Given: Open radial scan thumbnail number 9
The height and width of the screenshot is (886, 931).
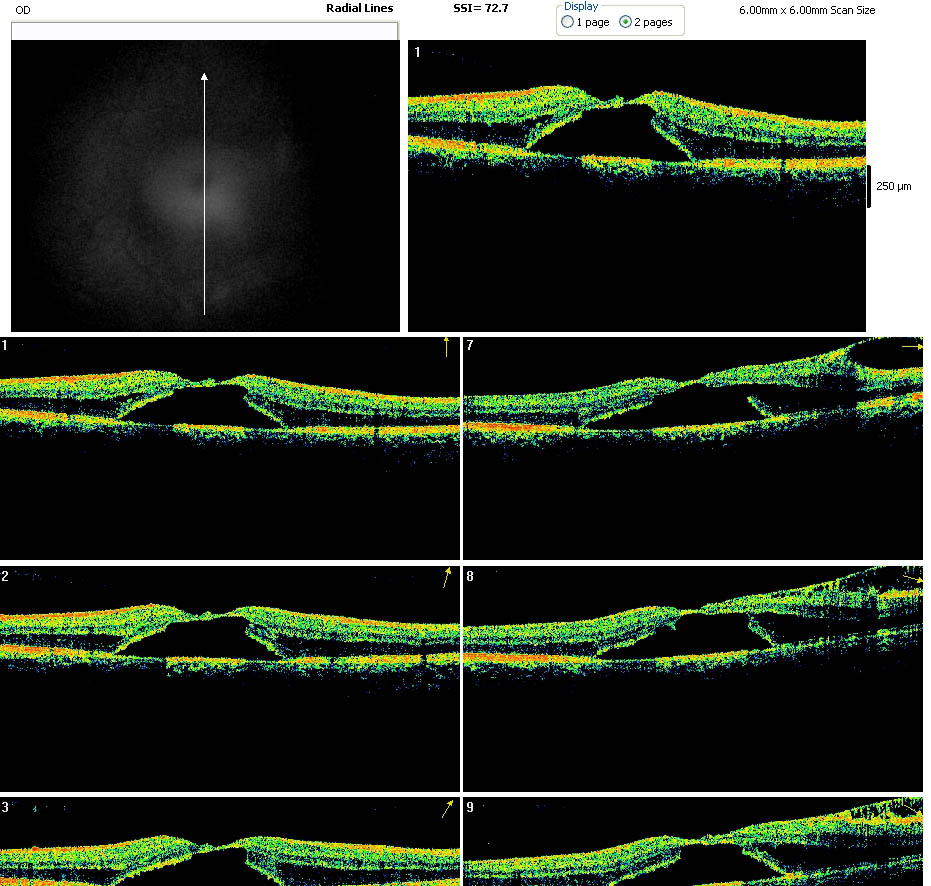Looking at the screenshot, I should (693, 842).
